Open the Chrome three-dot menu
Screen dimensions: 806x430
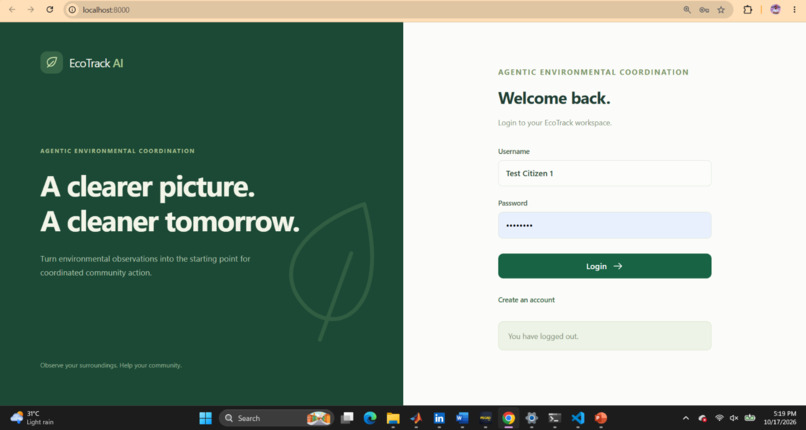click(x=794, y=10)
